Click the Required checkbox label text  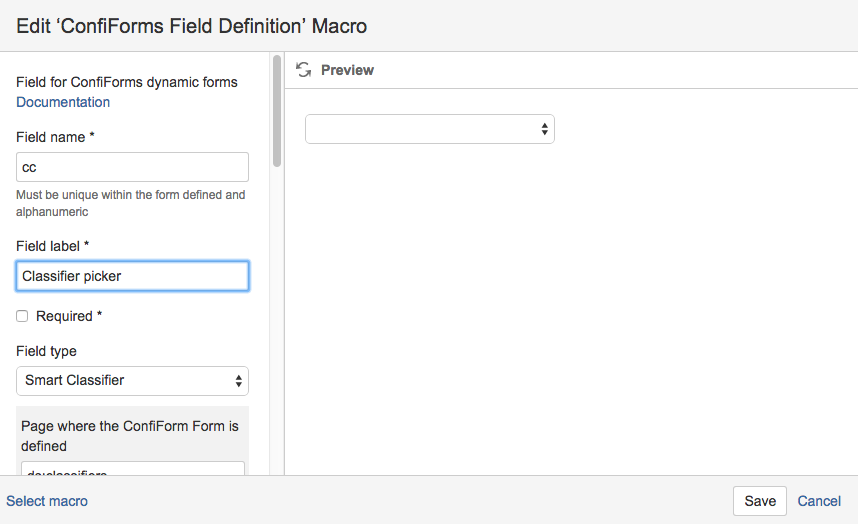pyautogui.click(x=69, y=316)
